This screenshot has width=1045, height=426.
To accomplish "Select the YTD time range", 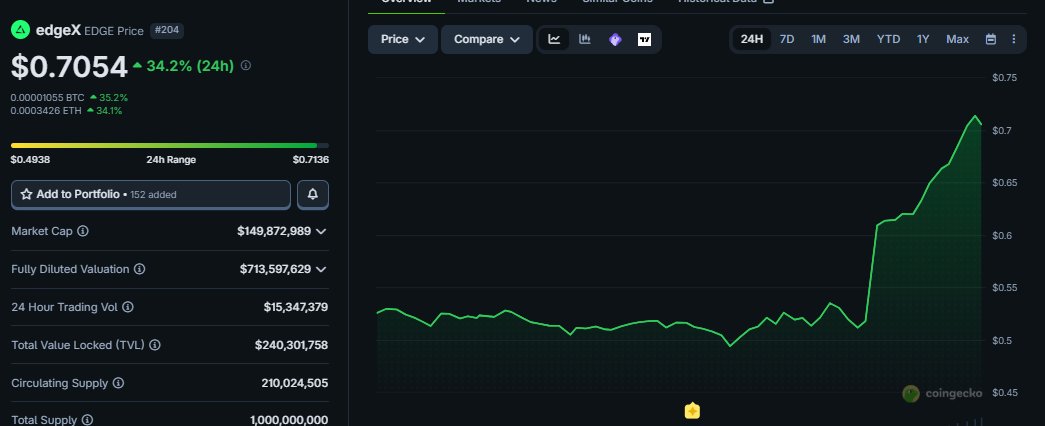I will point(888,39).
